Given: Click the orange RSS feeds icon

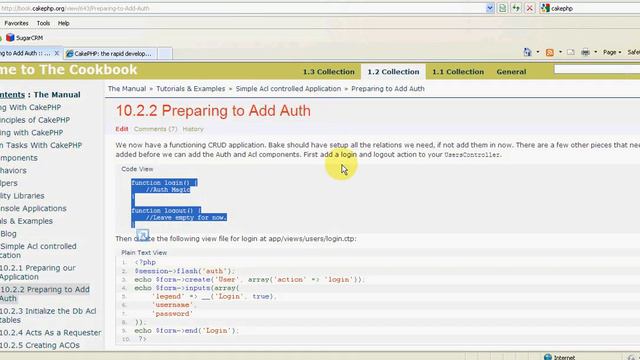Looking at the screenshot, I should point(550,52).
